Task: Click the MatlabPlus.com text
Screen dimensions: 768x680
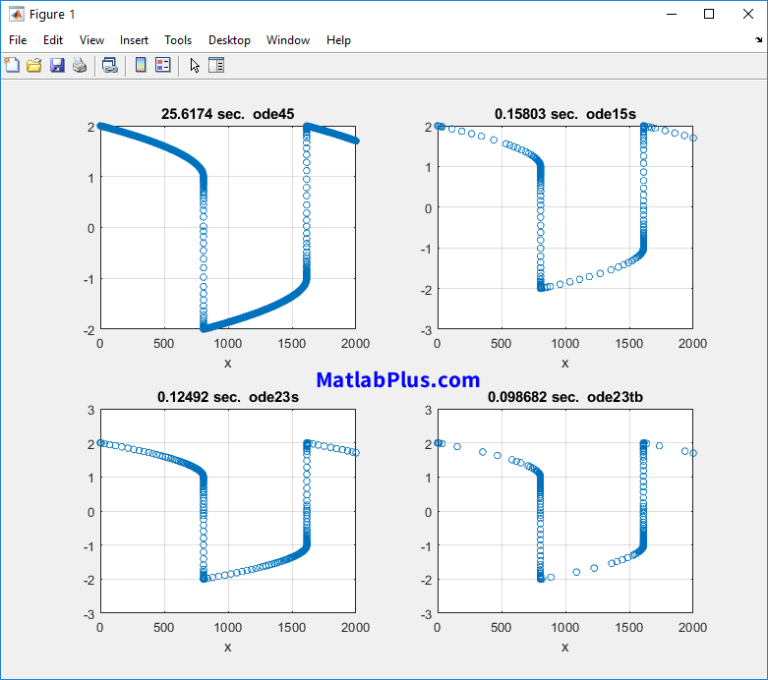Action: [x=398, y=380]
